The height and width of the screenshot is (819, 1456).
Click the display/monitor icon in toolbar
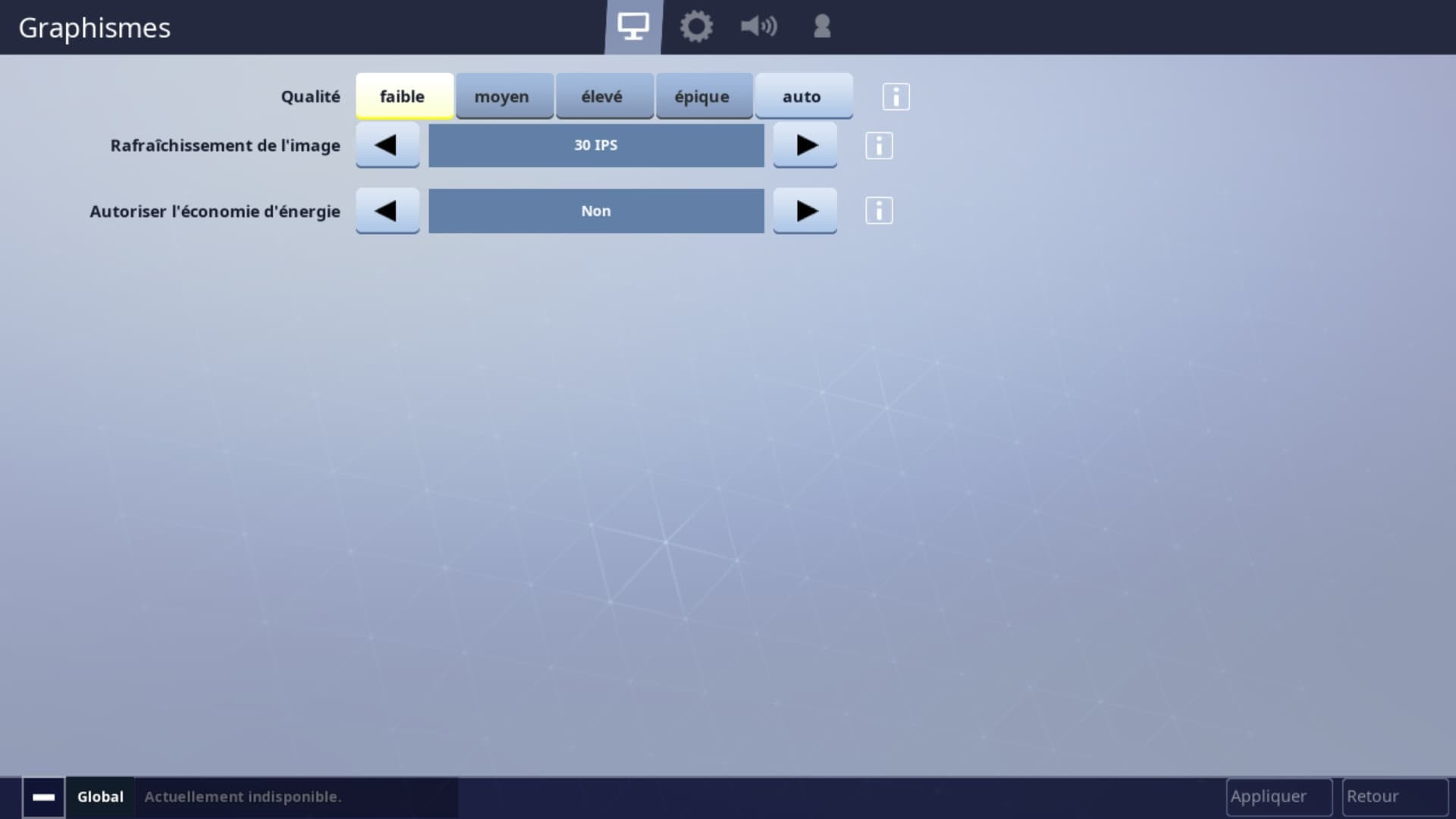point(633,26)
